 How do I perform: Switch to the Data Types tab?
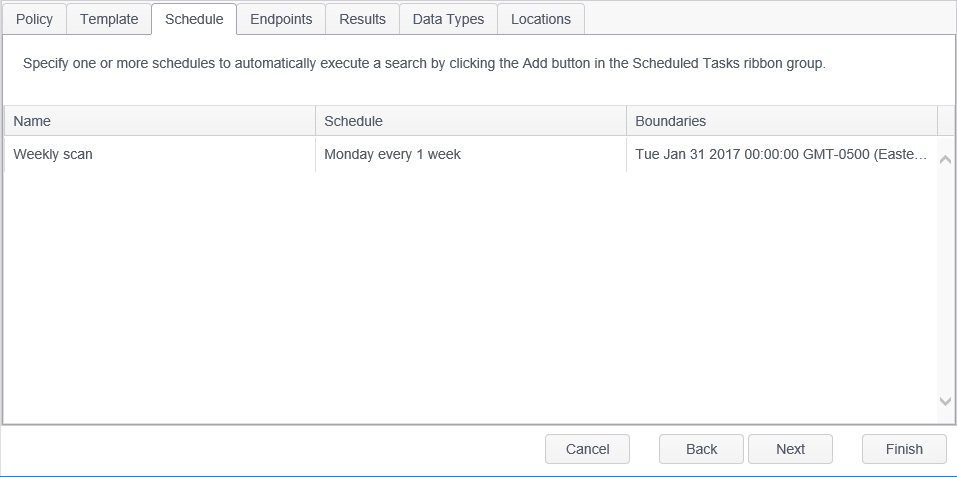(x=448, y=19)
